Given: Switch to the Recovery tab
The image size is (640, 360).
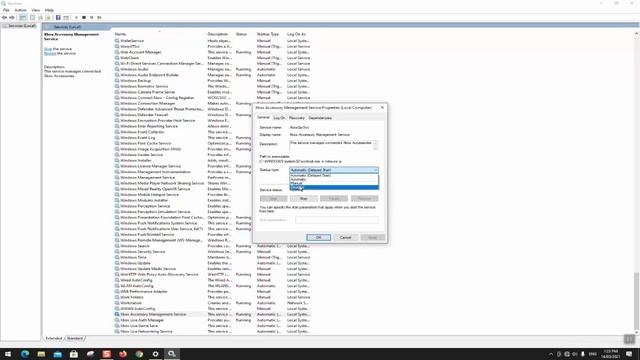Looking at the screenshot, I should coord(297,118).
